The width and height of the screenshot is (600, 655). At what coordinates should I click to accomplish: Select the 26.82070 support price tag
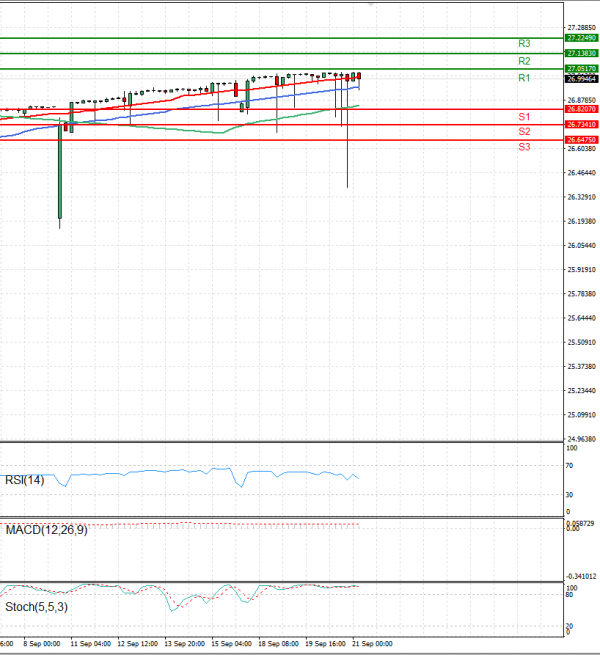click(582, 109)
